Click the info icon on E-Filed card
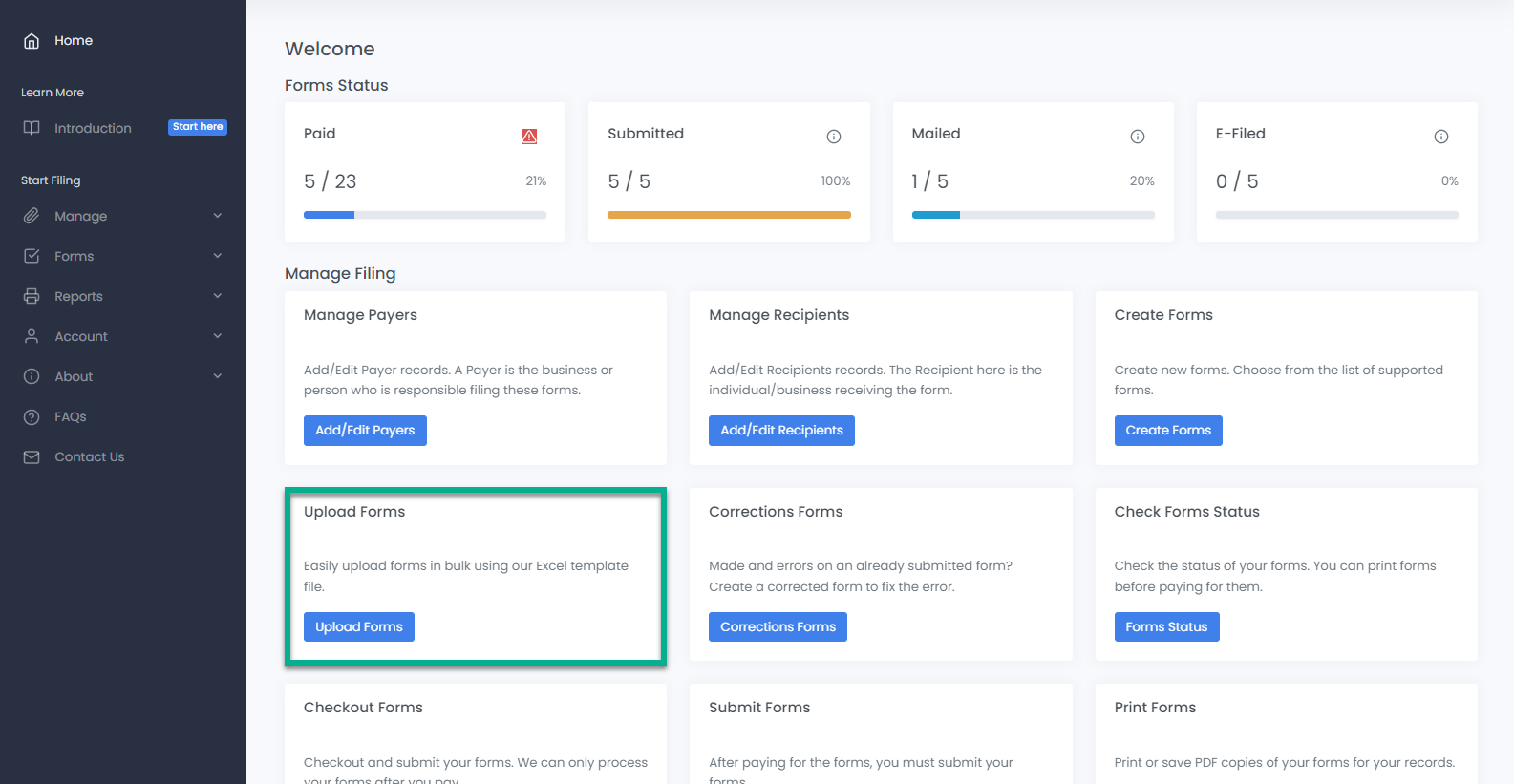 (1440, 137)
